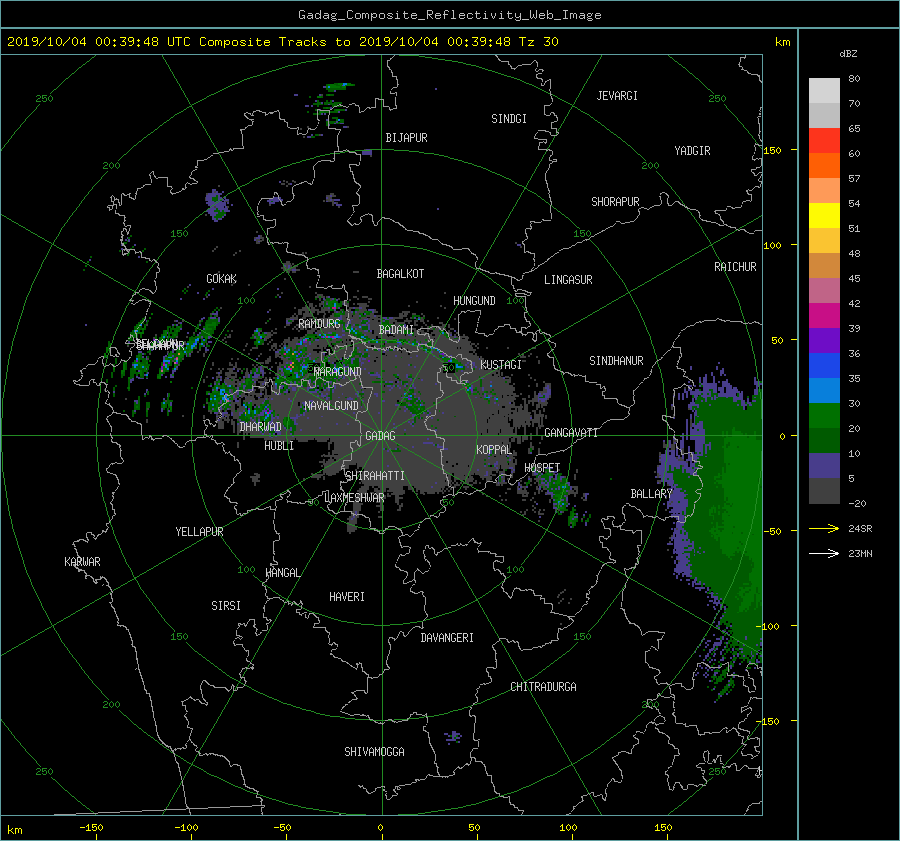Select the blue 35 dBZ color swatch
Image resolution: width=900 pixels, height=841 pixels.
824,365
